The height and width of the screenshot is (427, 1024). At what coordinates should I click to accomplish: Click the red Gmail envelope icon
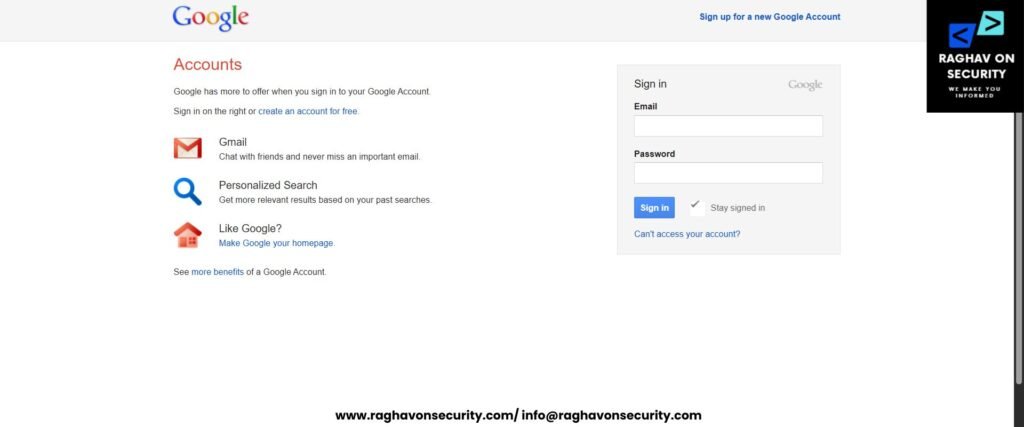187,148
